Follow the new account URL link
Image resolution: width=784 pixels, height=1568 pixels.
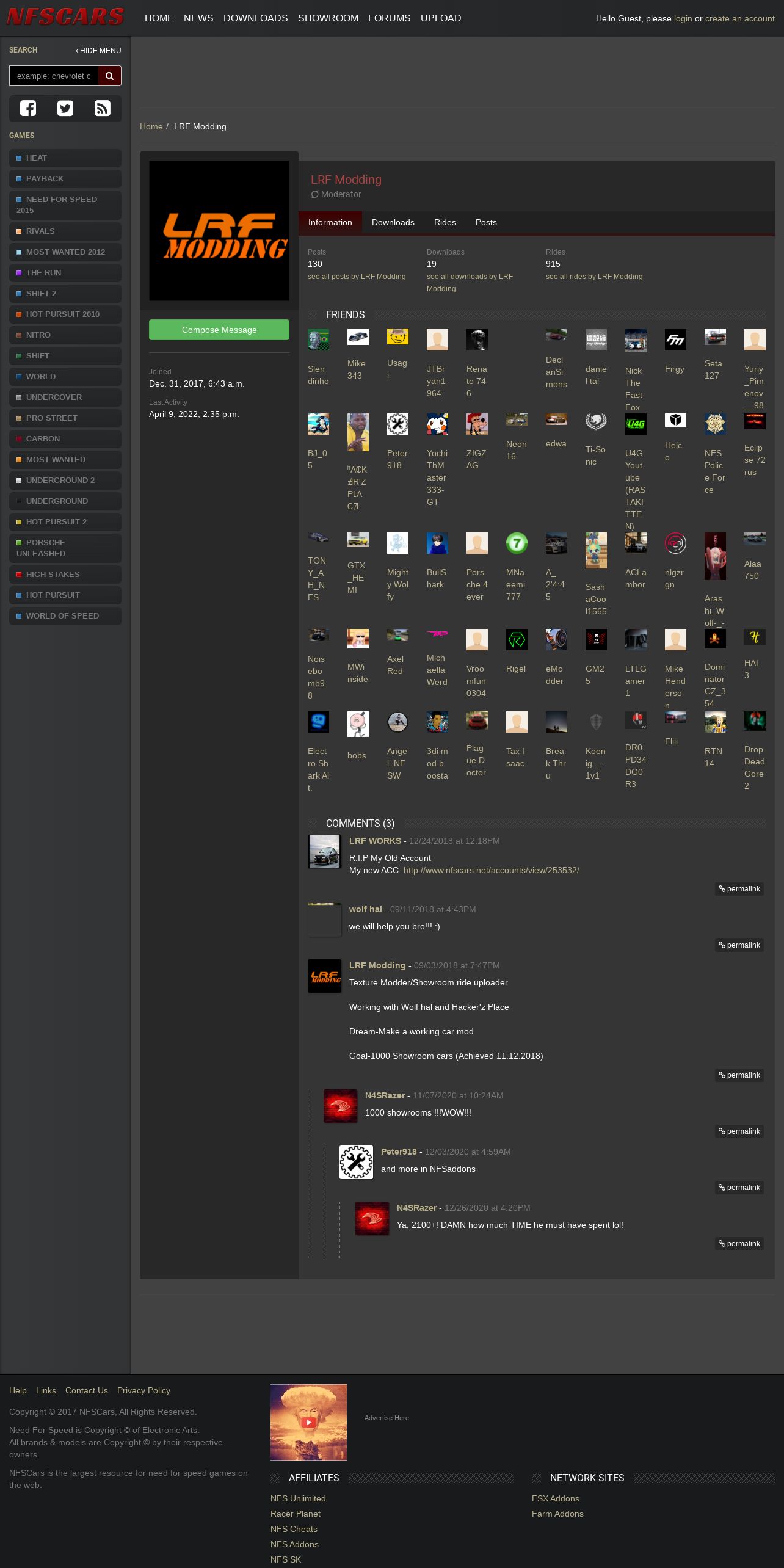(492, 870)
